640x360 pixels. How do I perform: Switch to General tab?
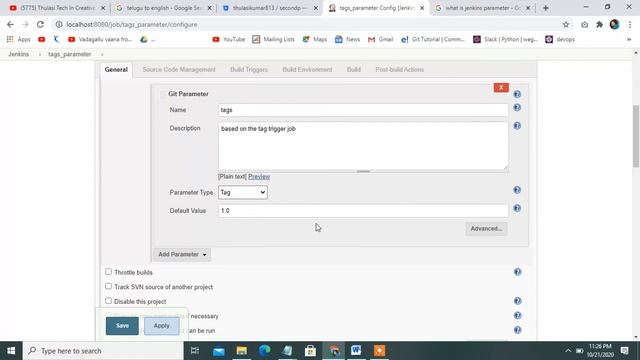coord(116,69)
